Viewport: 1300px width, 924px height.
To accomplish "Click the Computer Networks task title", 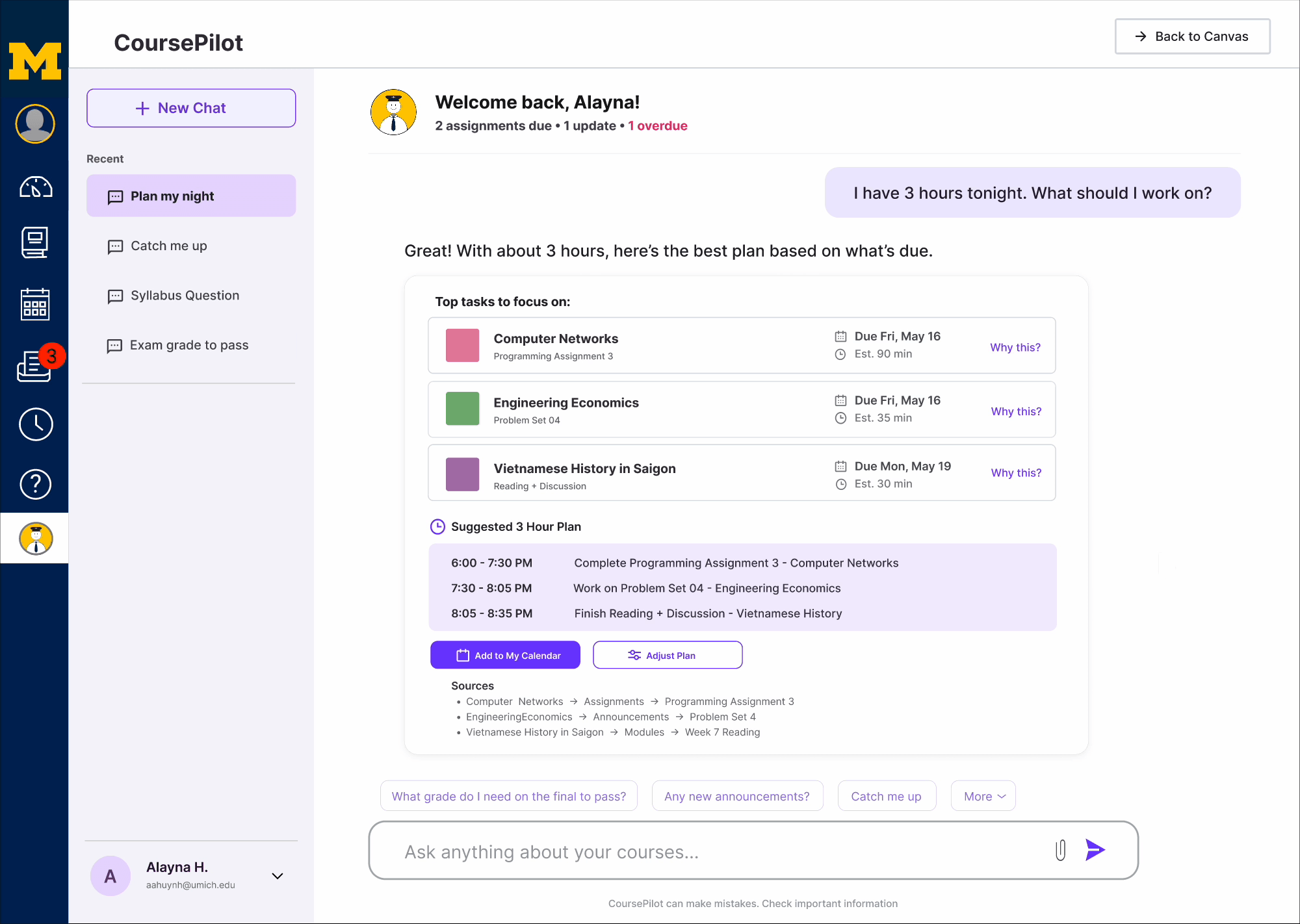I will (556, 339).
